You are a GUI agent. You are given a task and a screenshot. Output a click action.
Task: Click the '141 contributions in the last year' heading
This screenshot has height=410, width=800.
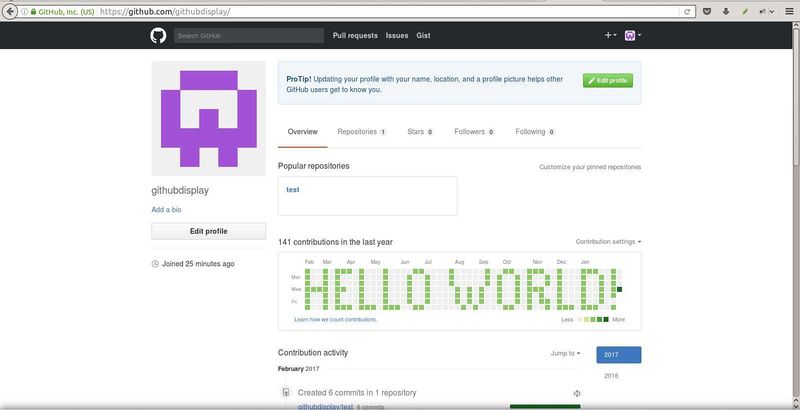click(x=335, y=242)
